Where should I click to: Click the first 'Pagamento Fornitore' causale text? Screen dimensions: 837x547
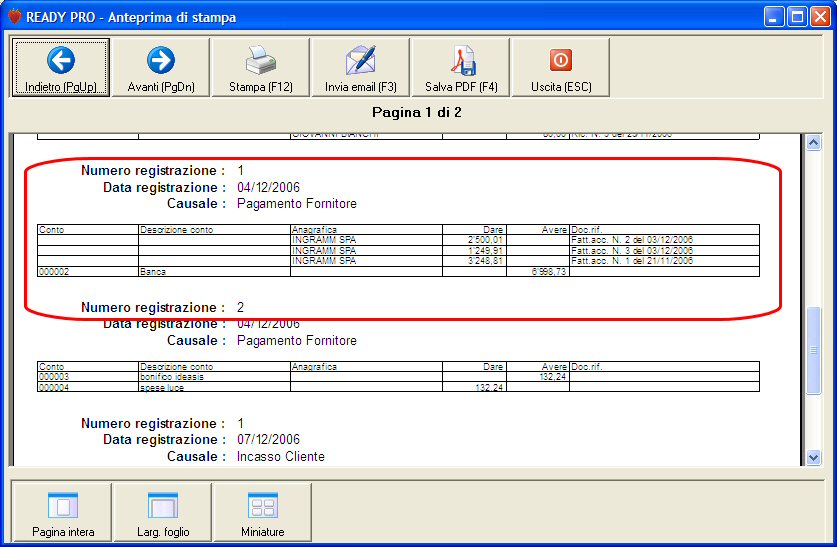pyautogui.click(x=297, y=203)
